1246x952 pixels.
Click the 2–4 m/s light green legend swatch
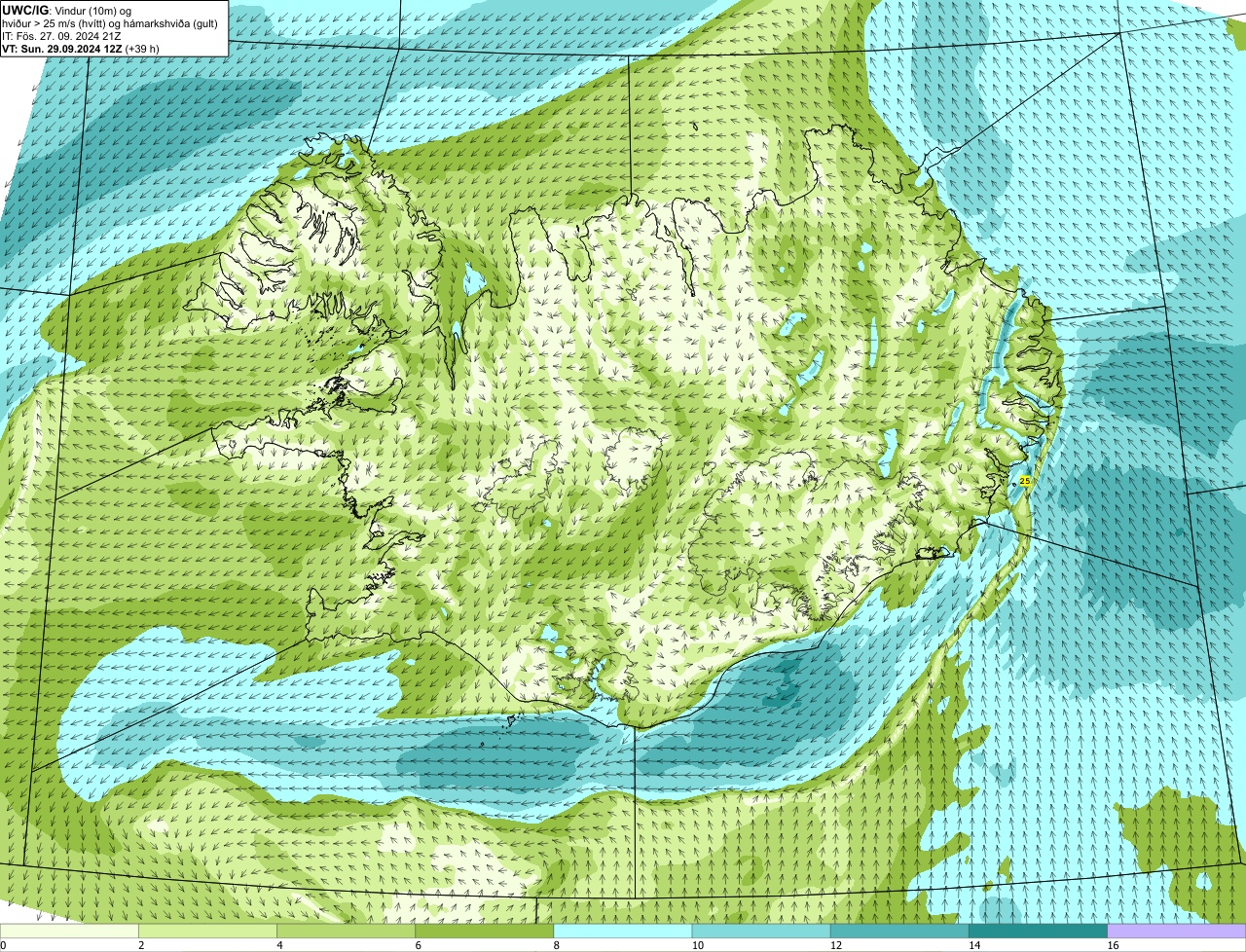tap(207, 931)
